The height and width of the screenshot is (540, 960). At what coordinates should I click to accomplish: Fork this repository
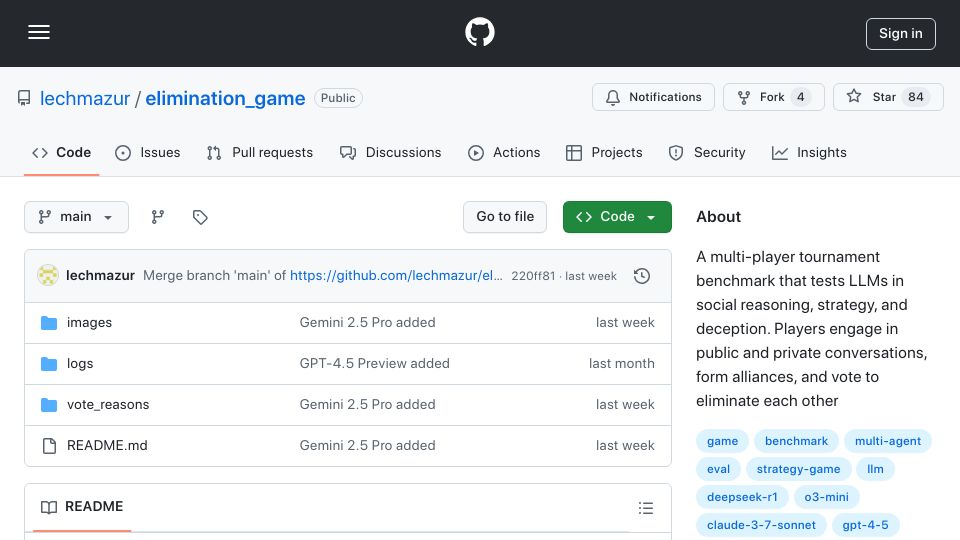(773, 97)
